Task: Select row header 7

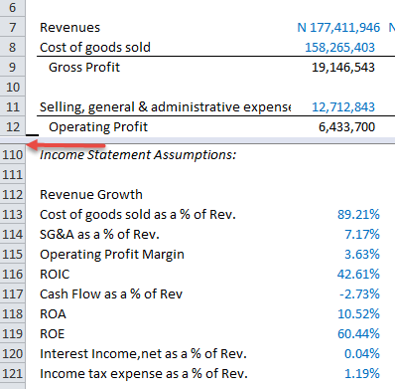Action: tap(12, 27)
